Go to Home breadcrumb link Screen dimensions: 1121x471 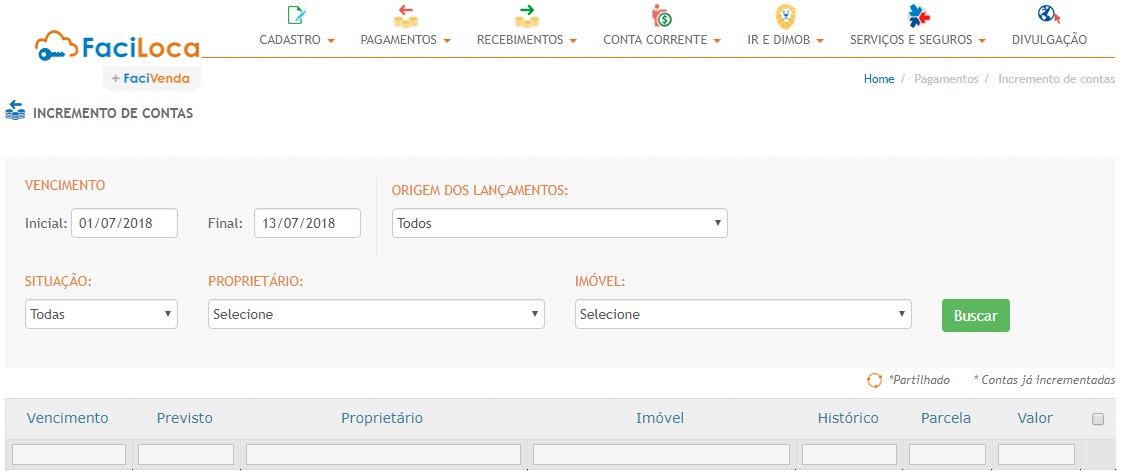coord(878,79)
